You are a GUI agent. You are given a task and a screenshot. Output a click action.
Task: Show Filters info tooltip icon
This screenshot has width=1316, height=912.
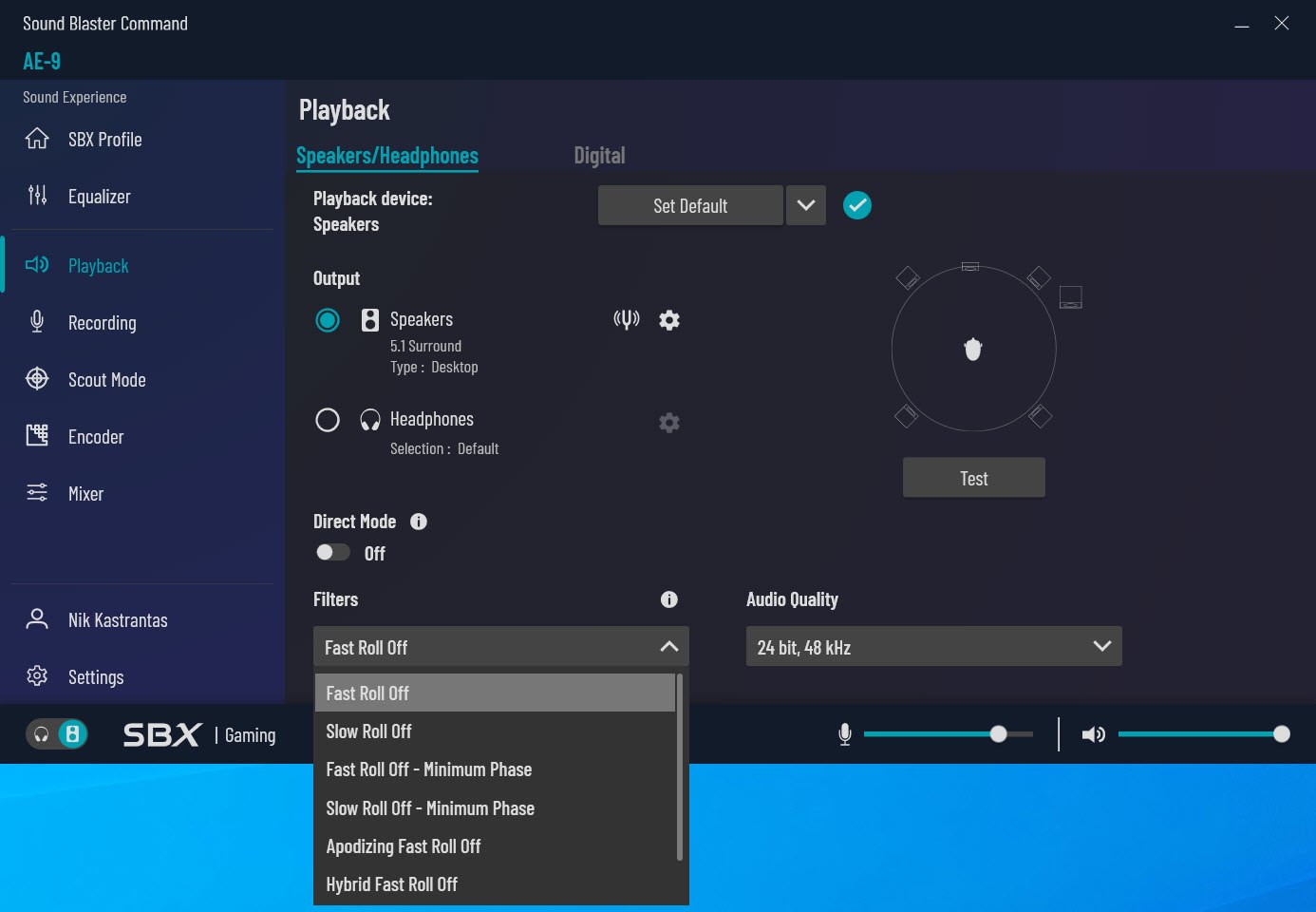(669, 599)
